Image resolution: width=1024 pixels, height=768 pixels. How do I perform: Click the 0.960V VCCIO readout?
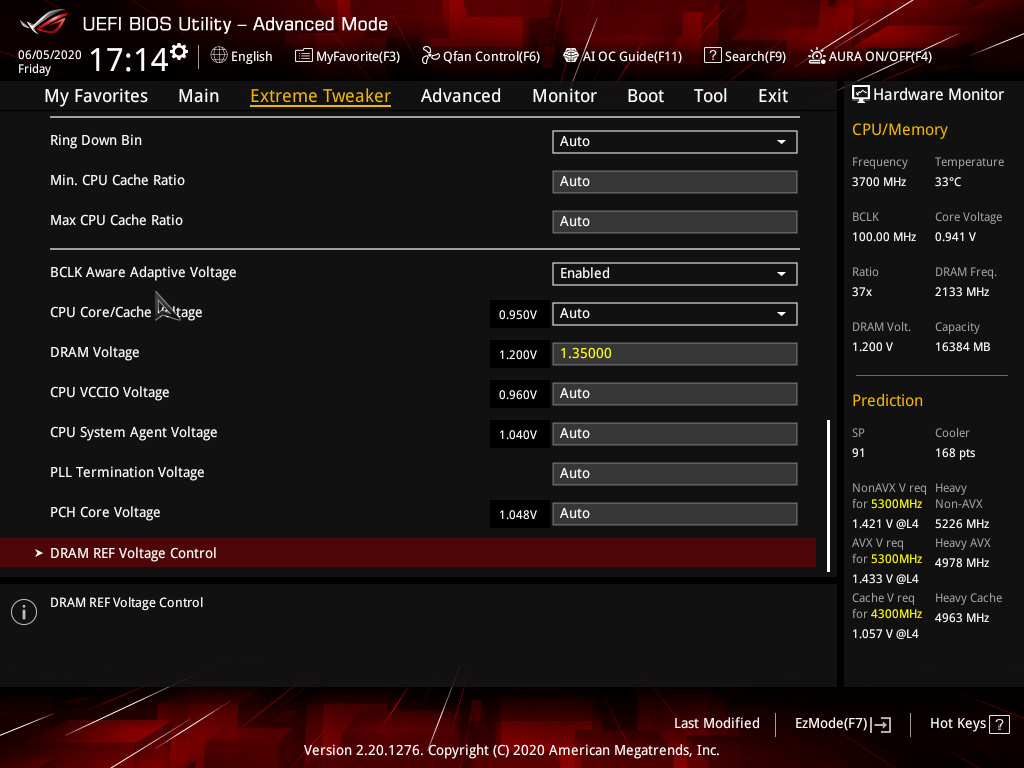coord(518,394)
